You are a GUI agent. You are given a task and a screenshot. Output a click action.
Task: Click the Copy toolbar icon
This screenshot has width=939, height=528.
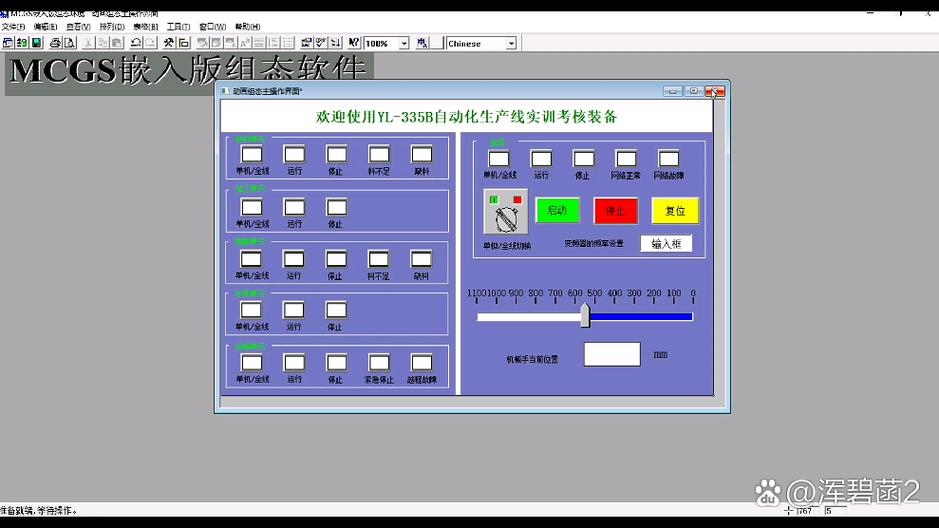pos(102,43)
